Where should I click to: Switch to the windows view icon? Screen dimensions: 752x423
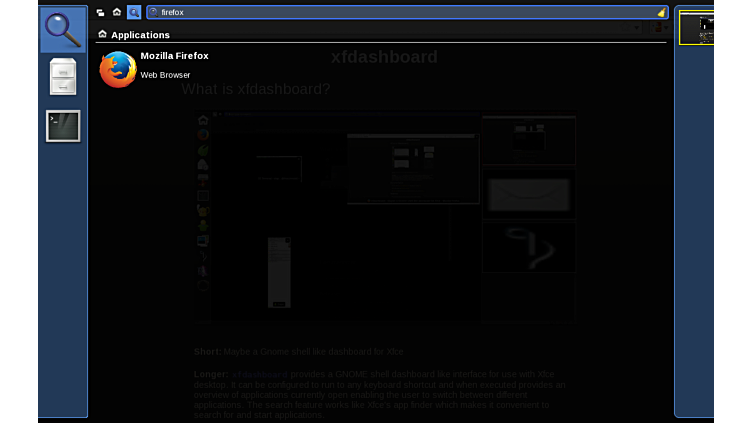101,12
